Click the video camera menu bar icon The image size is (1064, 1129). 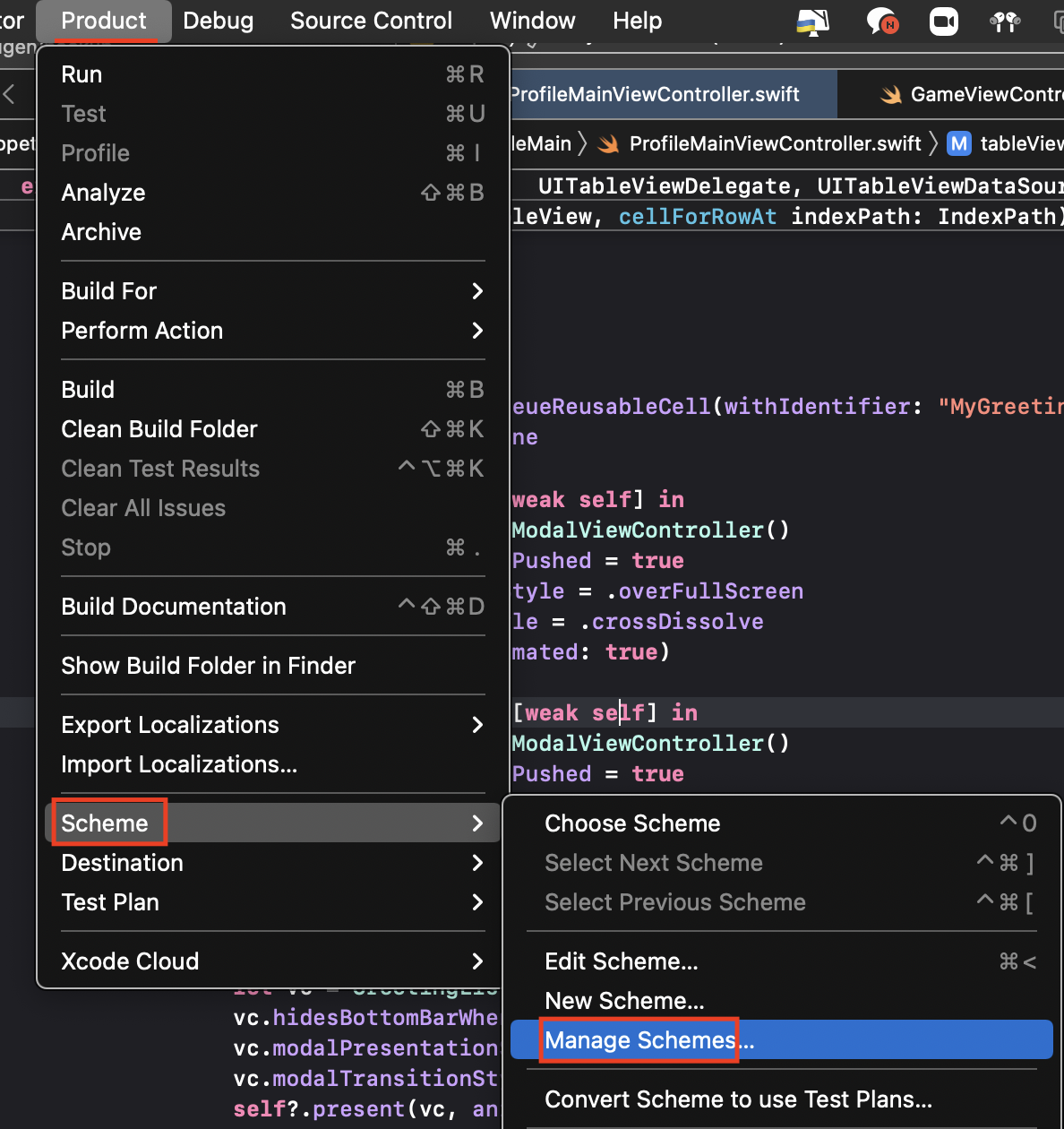tap(944, 22)
